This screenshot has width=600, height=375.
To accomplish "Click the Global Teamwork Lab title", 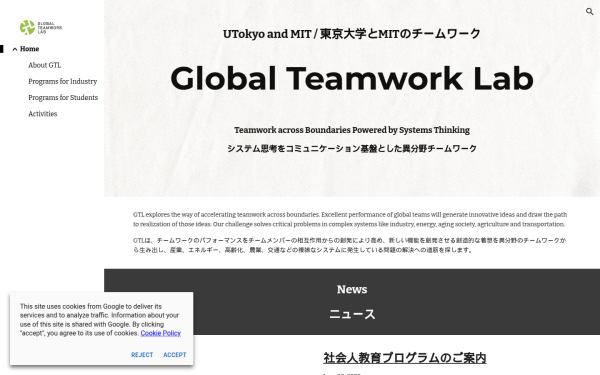I will click(352, 78).
